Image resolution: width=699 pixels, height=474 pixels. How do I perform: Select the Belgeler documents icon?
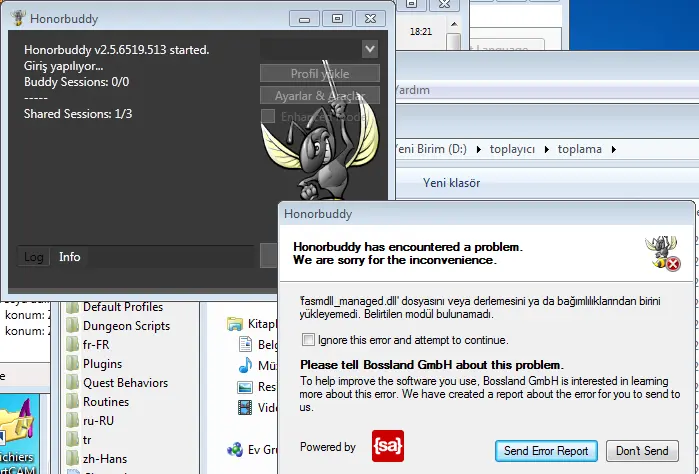[245, 344]
